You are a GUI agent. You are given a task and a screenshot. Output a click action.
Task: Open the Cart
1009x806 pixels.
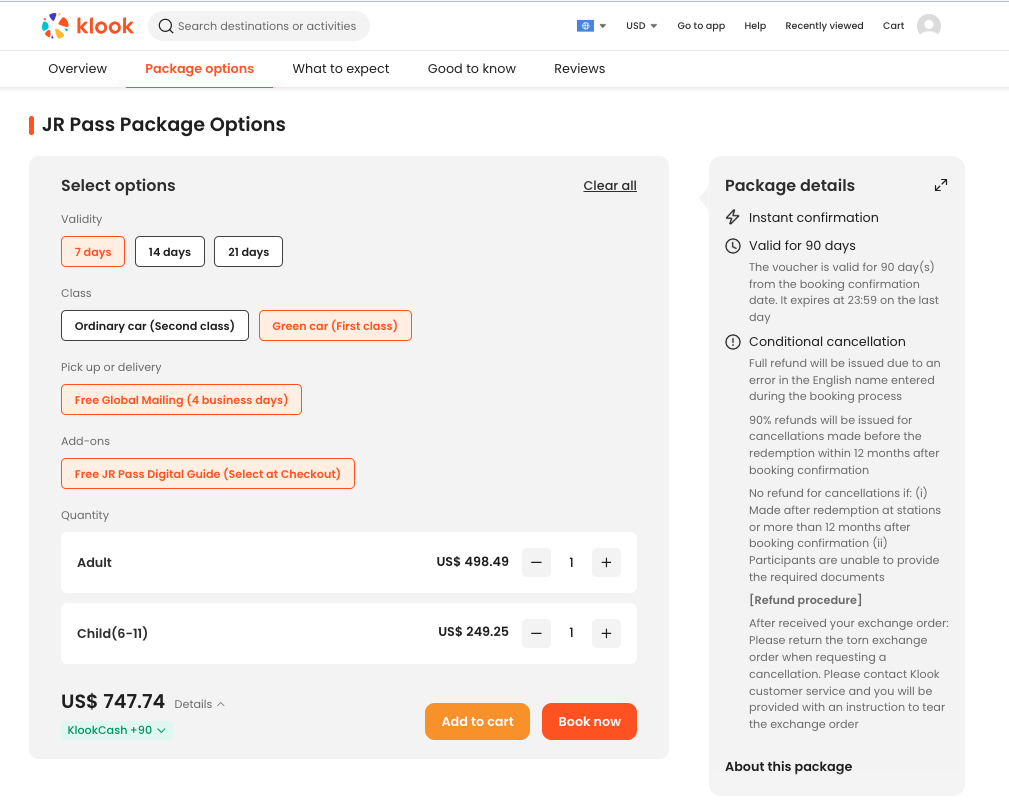[x=893, y=26]
